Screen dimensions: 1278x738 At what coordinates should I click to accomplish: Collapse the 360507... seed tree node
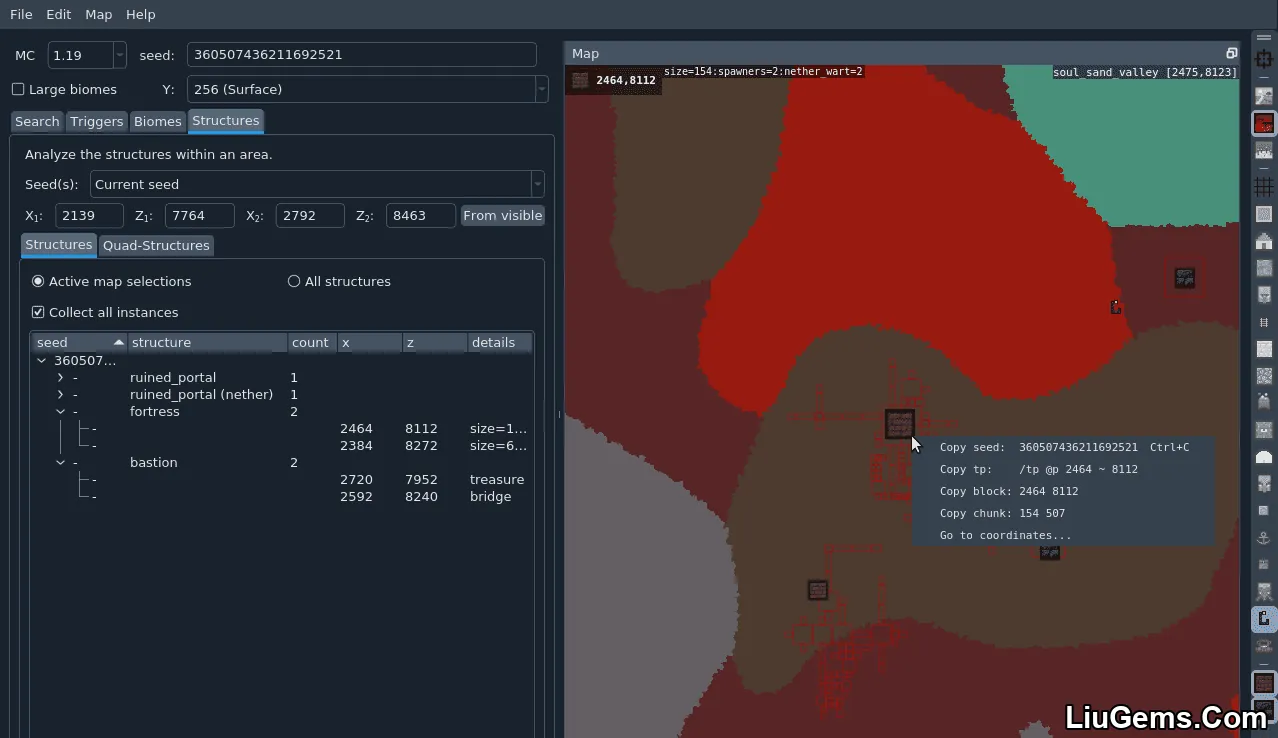pos(41,360)
